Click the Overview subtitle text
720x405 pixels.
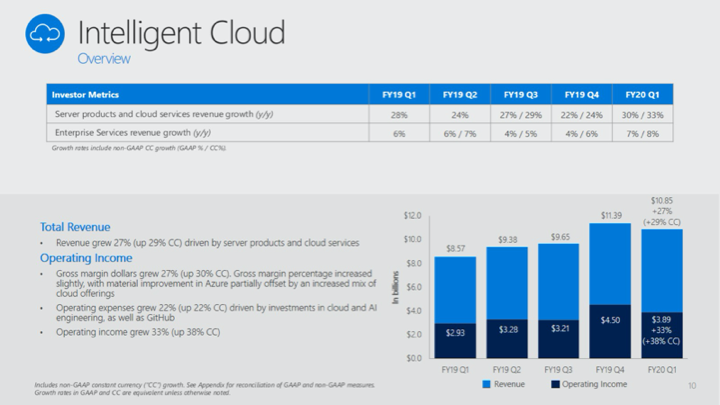tap(104, 59)
